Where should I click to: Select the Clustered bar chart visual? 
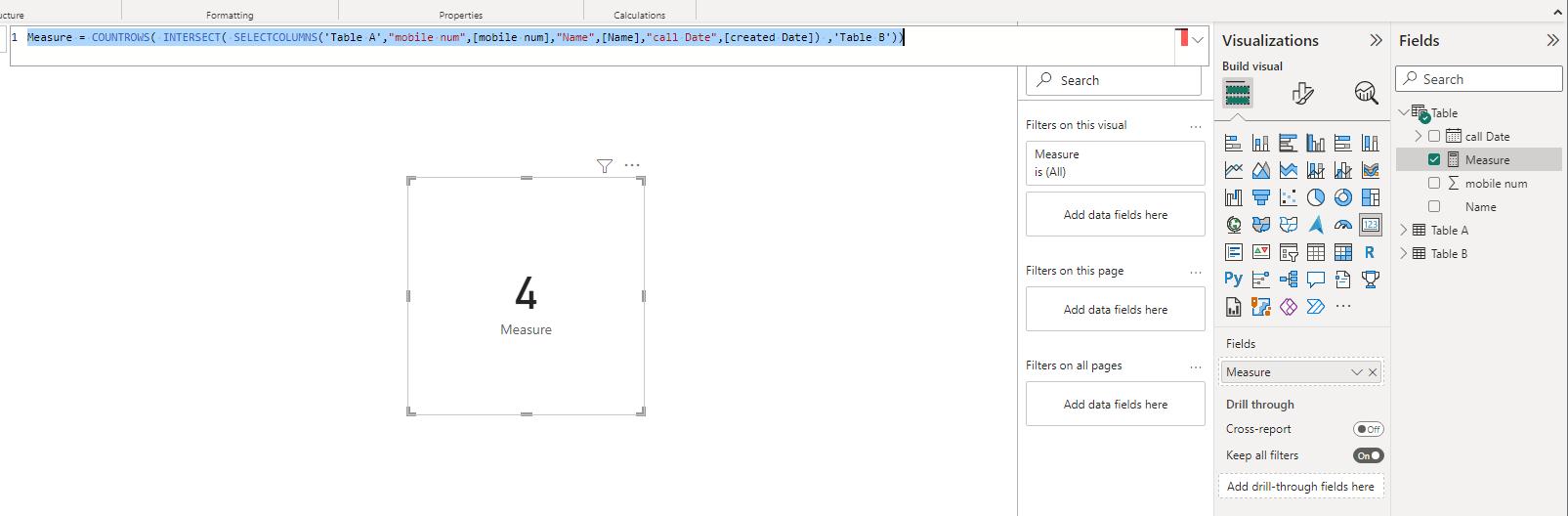pyautogui.click(x=1289, y=143)
